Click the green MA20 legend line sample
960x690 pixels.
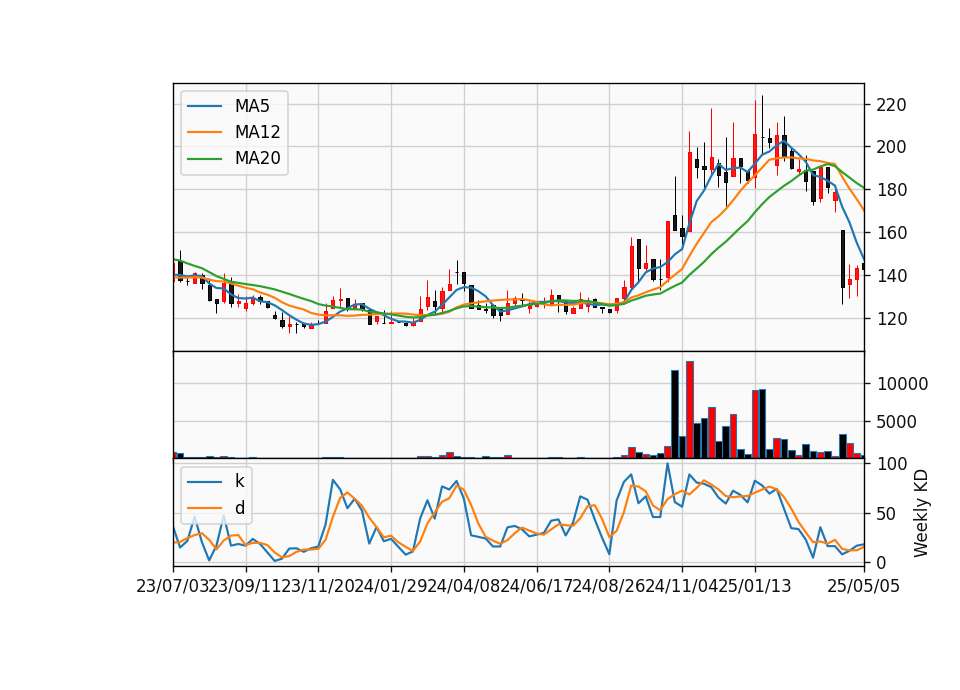(204, 159)
